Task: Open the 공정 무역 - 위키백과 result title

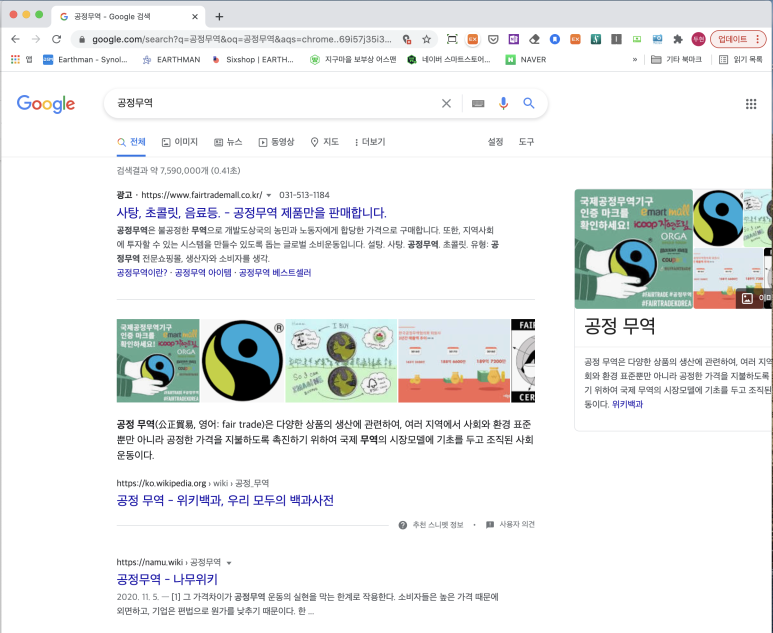Action: tap(225, 500)
